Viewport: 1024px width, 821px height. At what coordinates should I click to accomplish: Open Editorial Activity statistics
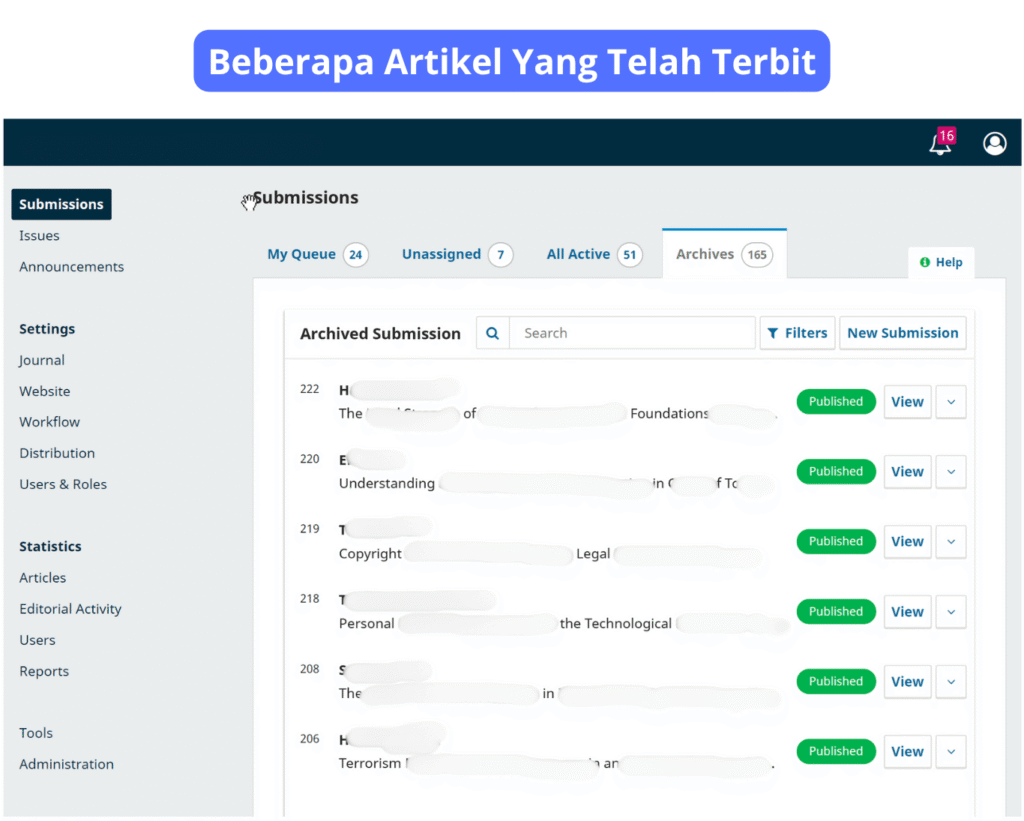click(70, 609)
